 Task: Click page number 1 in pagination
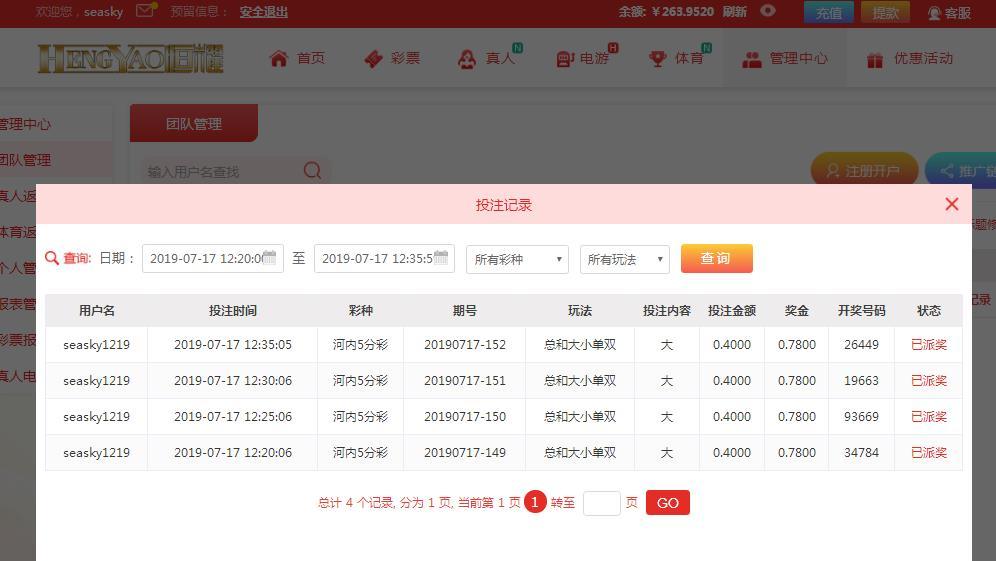[535, 502]
